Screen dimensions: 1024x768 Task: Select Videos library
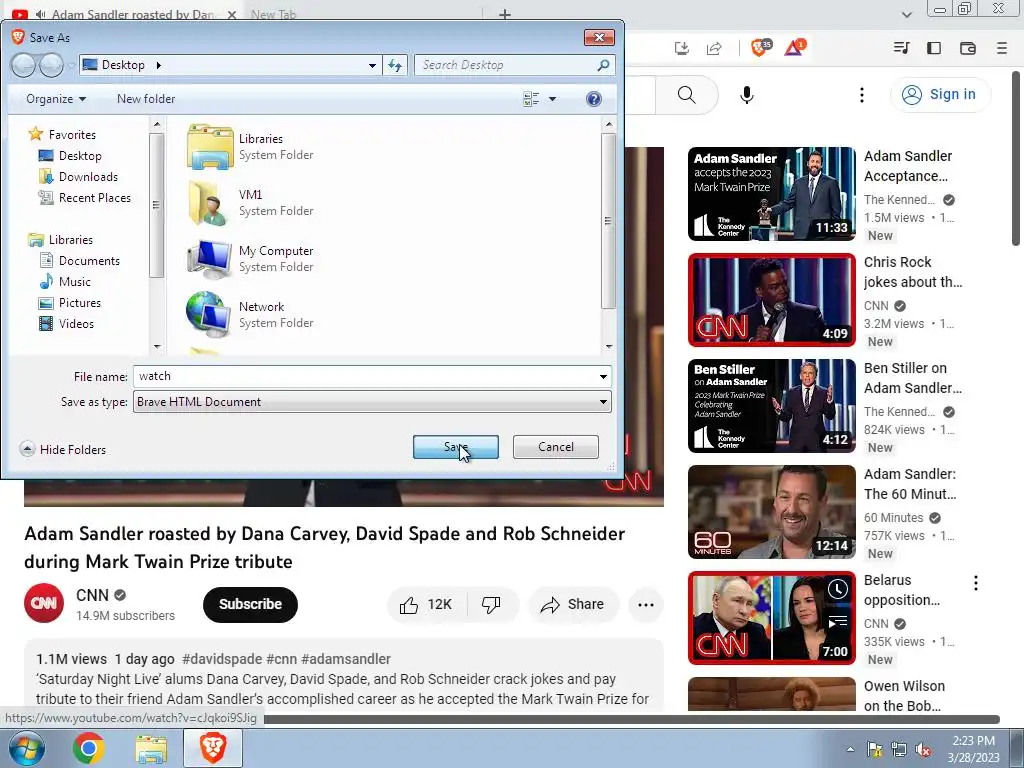67,323
